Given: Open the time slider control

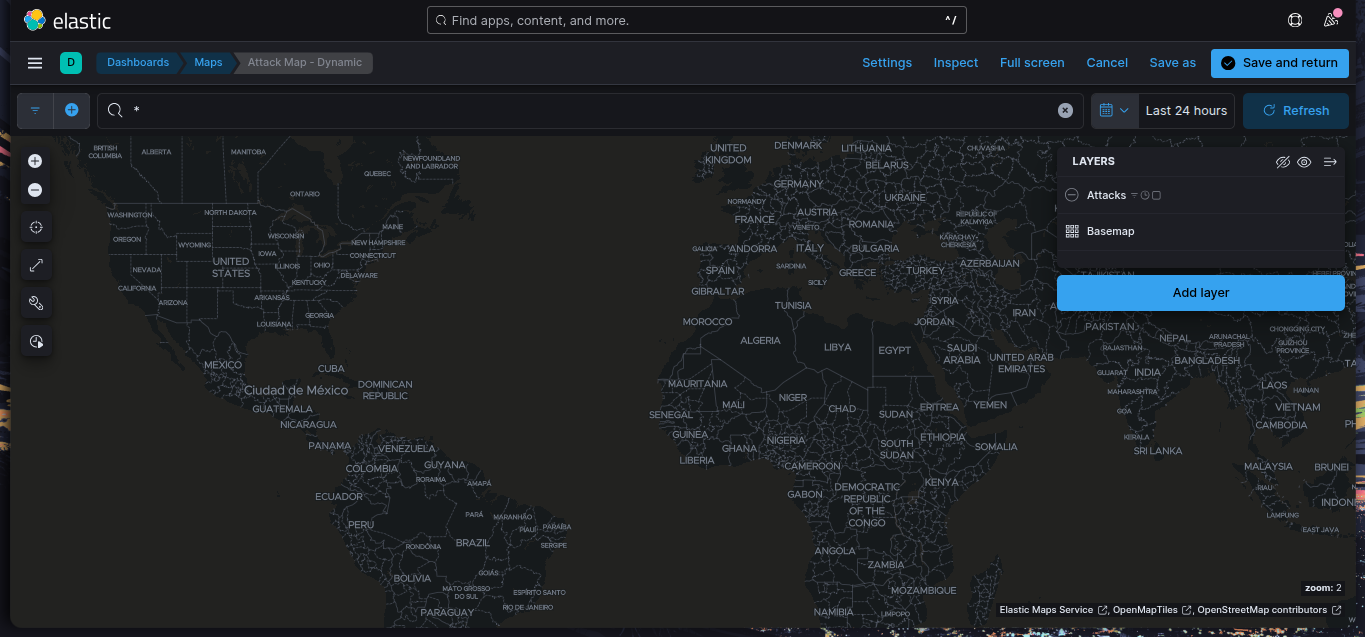Looking at the screenshot, I should click(x=36, y=342).
